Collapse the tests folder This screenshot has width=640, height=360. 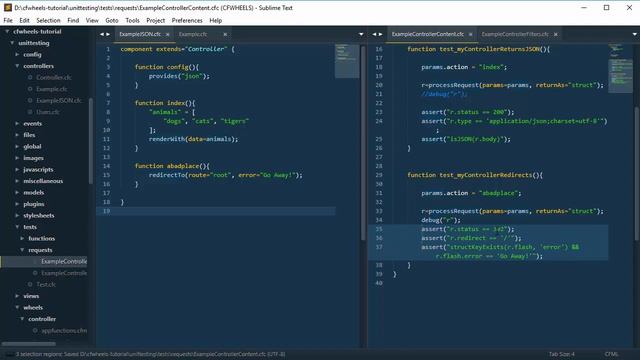click(17, 227)
